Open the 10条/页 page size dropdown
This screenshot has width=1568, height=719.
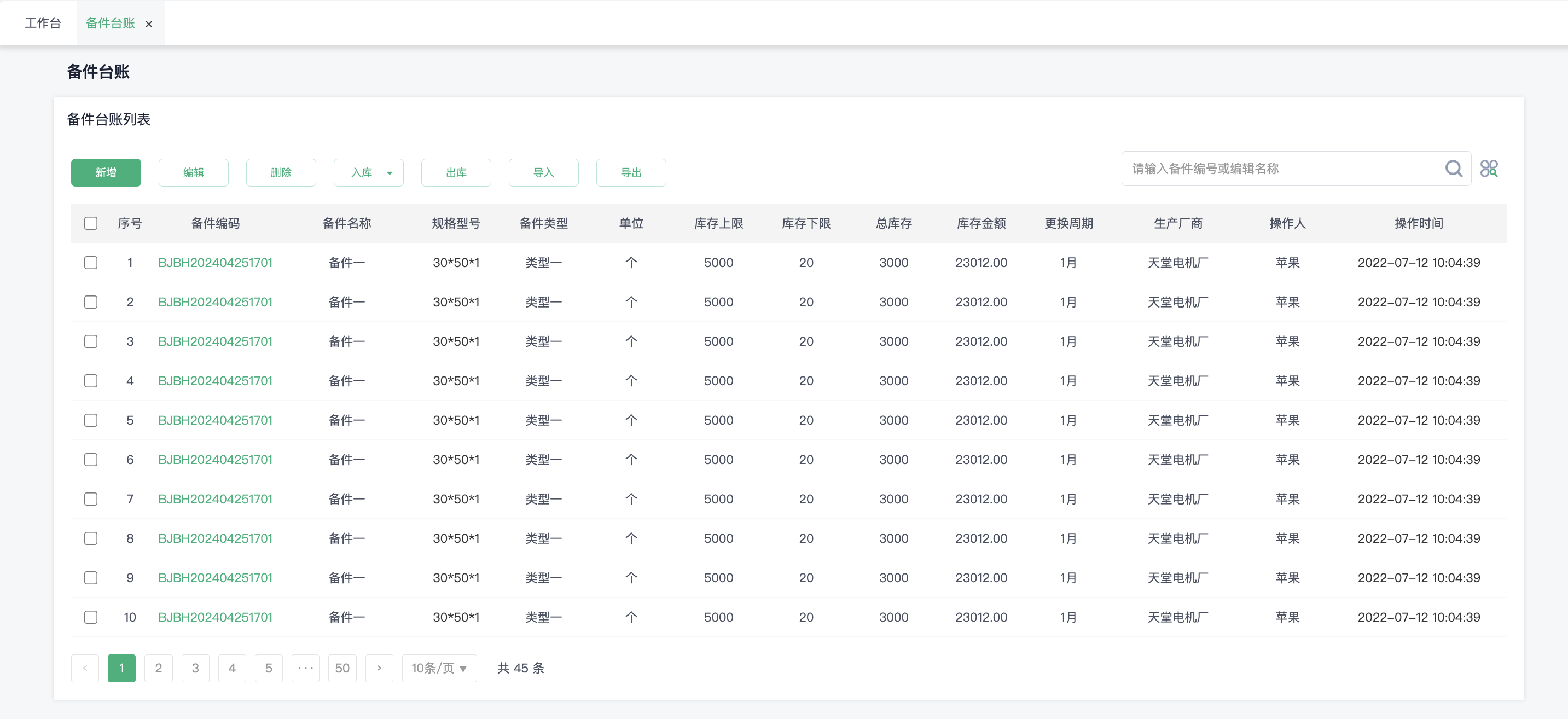pos(439,668)
